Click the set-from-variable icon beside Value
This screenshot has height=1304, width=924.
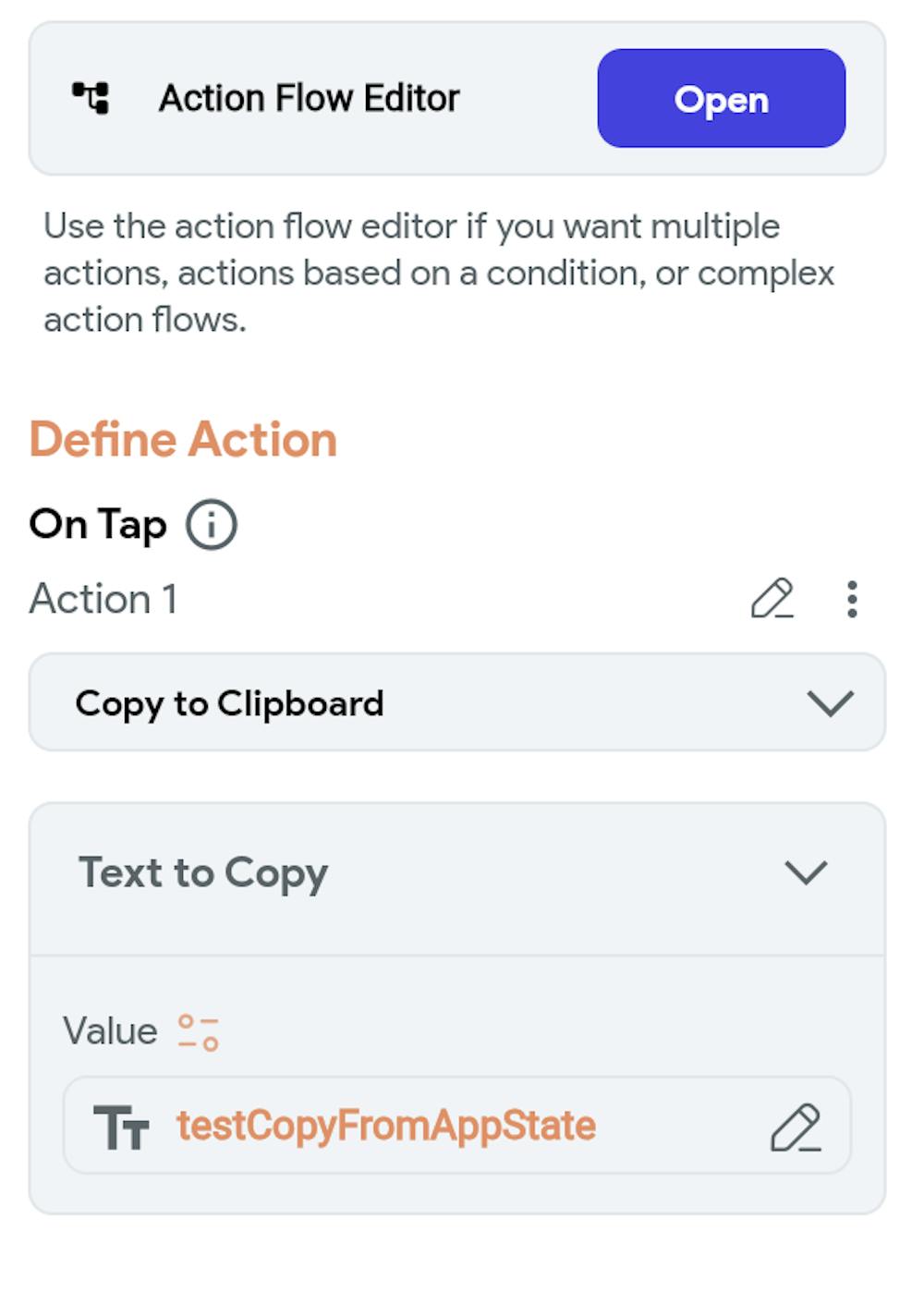click(198, 1031)
